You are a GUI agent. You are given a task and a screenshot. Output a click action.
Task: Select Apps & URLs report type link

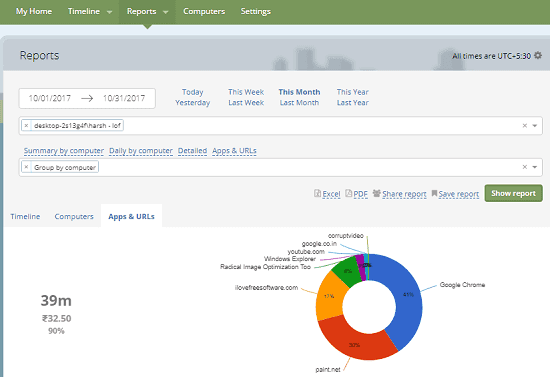click(234, 151)
